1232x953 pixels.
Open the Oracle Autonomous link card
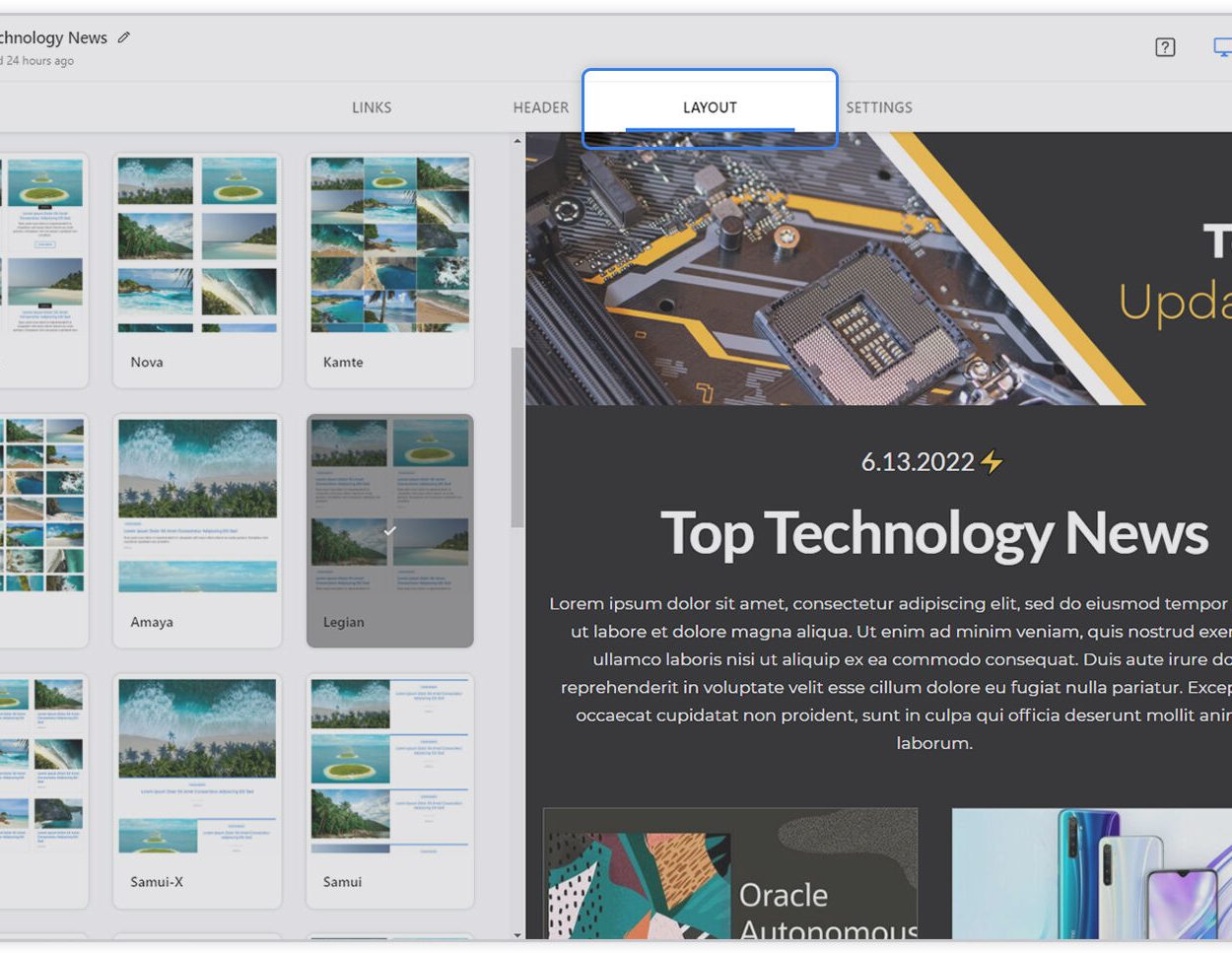tap(730, 873)
